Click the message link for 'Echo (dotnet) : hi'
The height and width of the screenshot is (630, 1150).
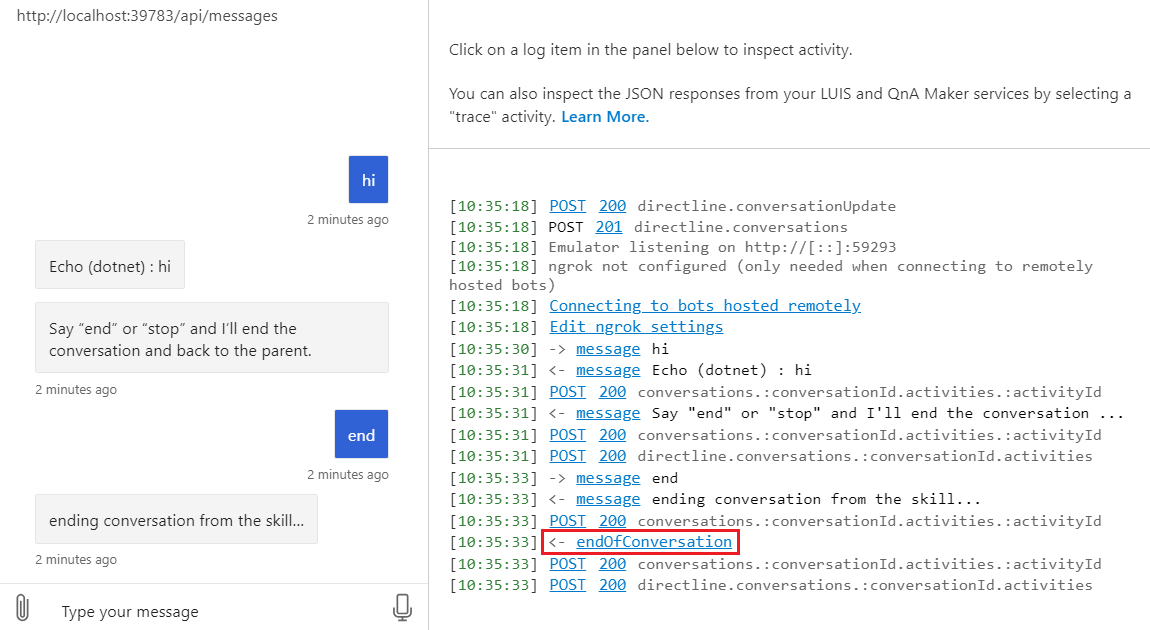pos(608,369)
